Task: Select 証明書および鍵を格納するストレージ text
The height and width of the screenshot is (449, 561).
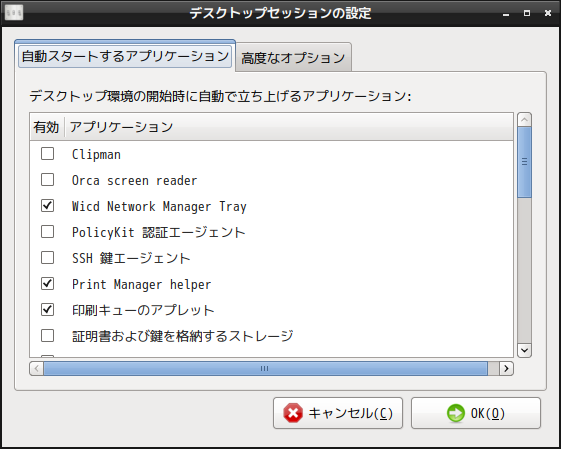Action: click(x=182, y=336)
